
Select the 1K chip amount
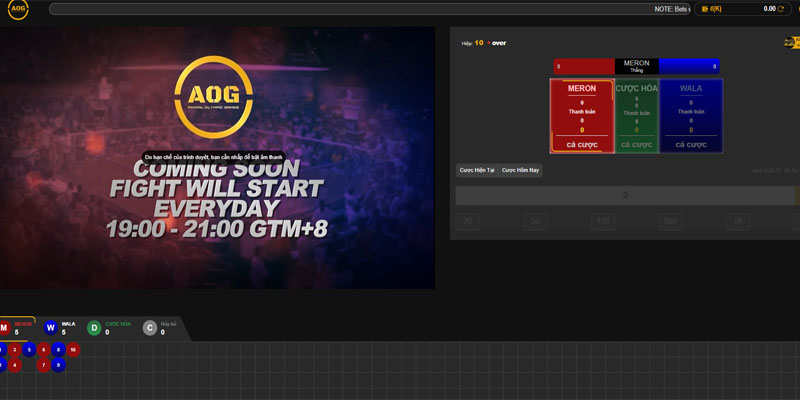click(738, 221)
